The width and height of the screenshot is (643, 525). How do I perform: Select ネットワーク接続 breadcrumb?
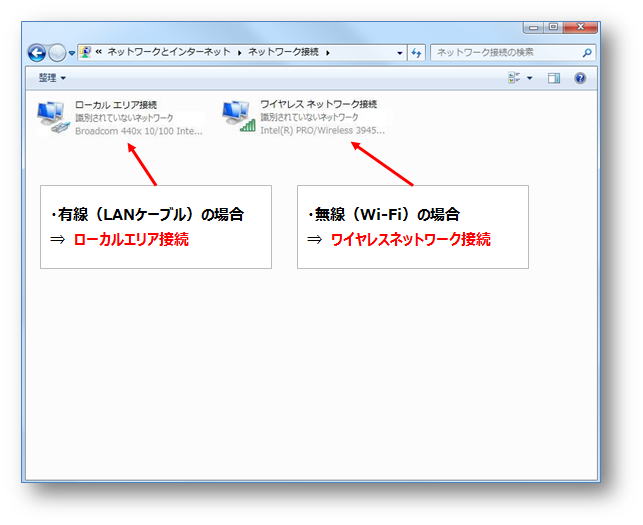(x=283, y=52)
